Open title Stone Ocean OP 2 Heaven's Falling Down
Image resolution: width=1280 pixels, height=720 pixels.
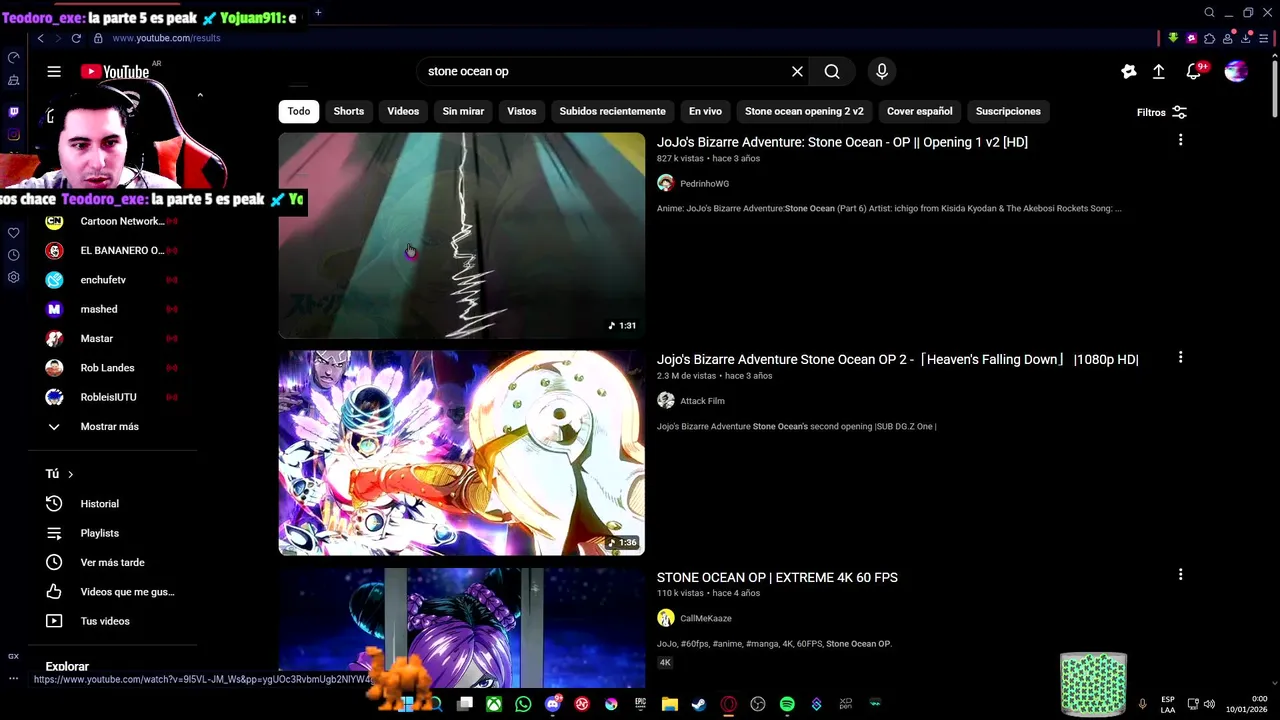click(x=897, y=359)
